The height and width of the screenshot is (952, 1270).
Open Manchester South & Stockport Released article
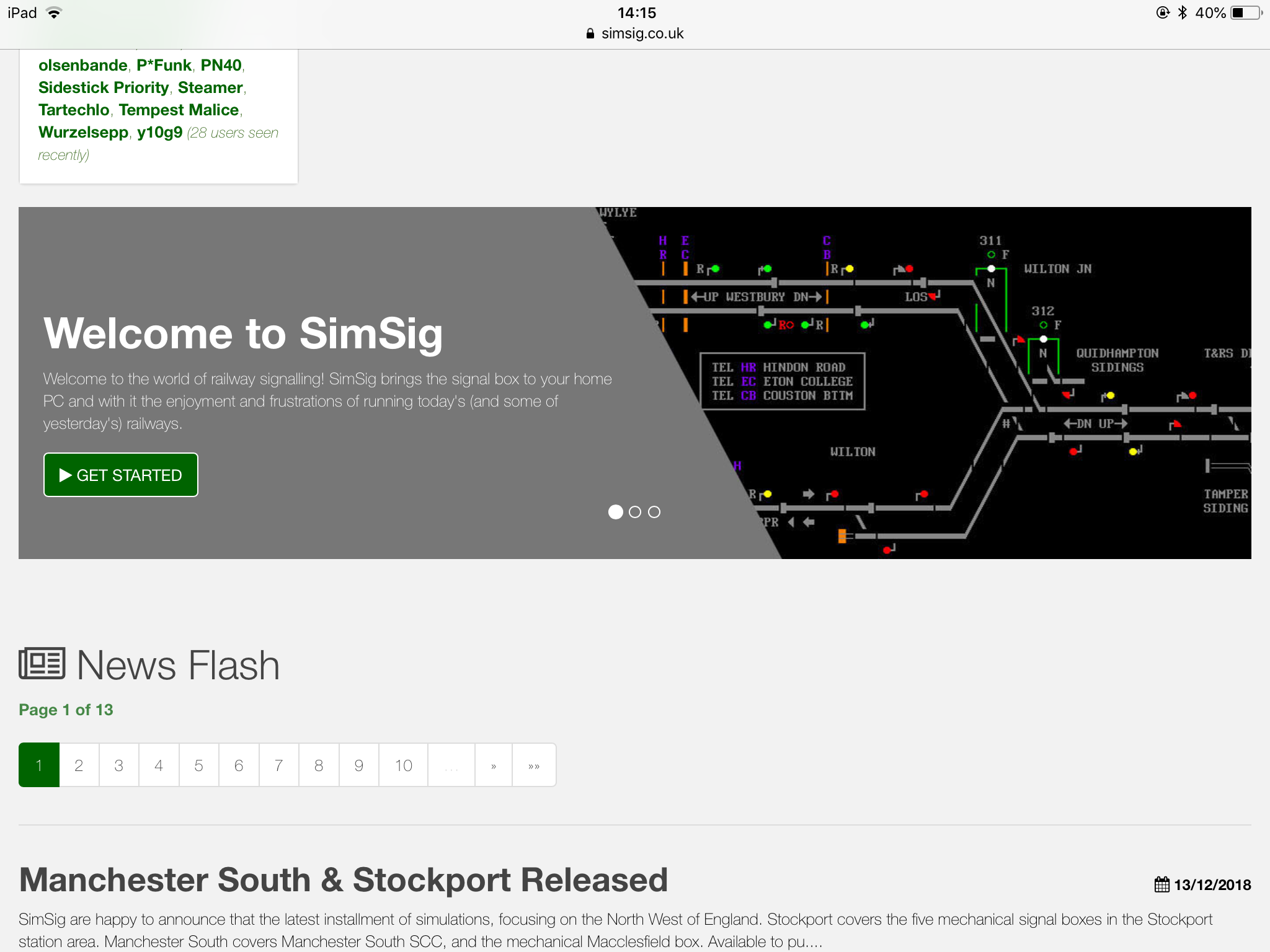344,879
